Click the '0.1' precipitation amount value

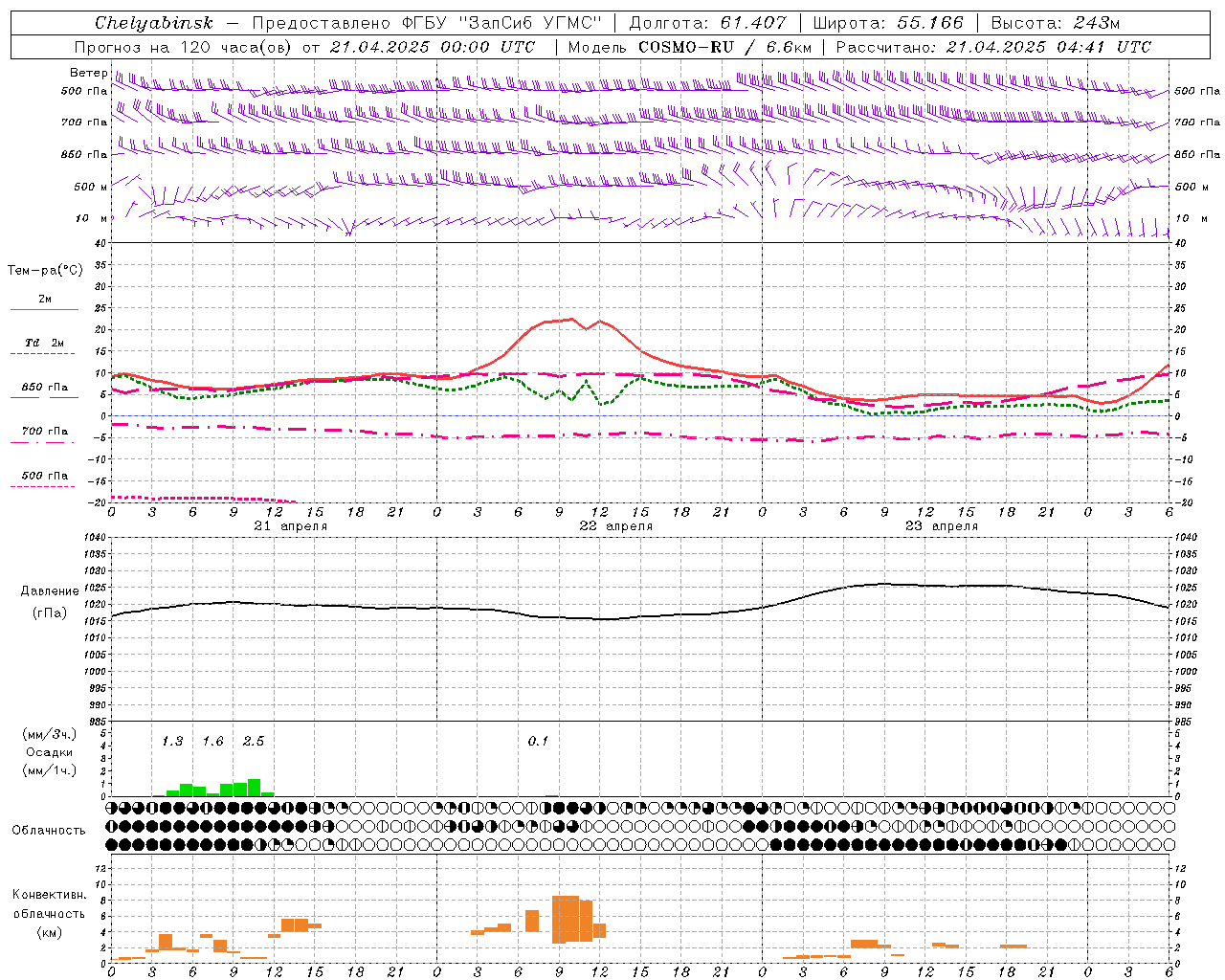click(538, 741)
